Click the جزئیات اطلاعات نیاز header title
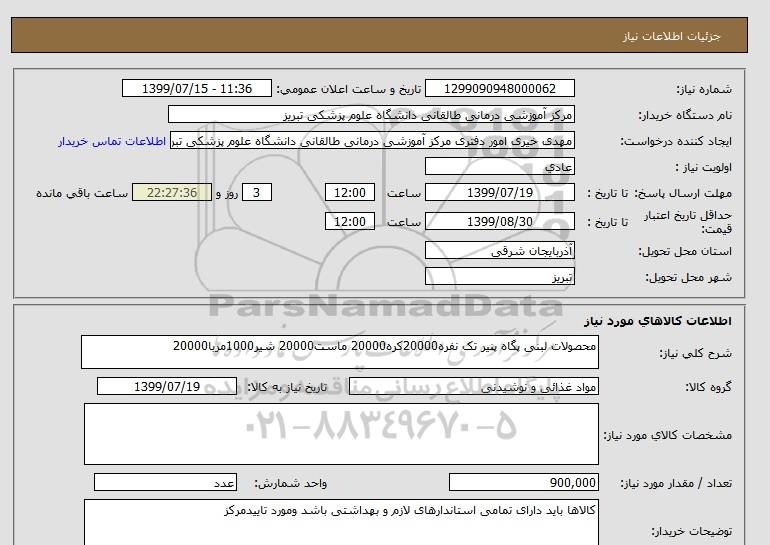 coord(671,36)
